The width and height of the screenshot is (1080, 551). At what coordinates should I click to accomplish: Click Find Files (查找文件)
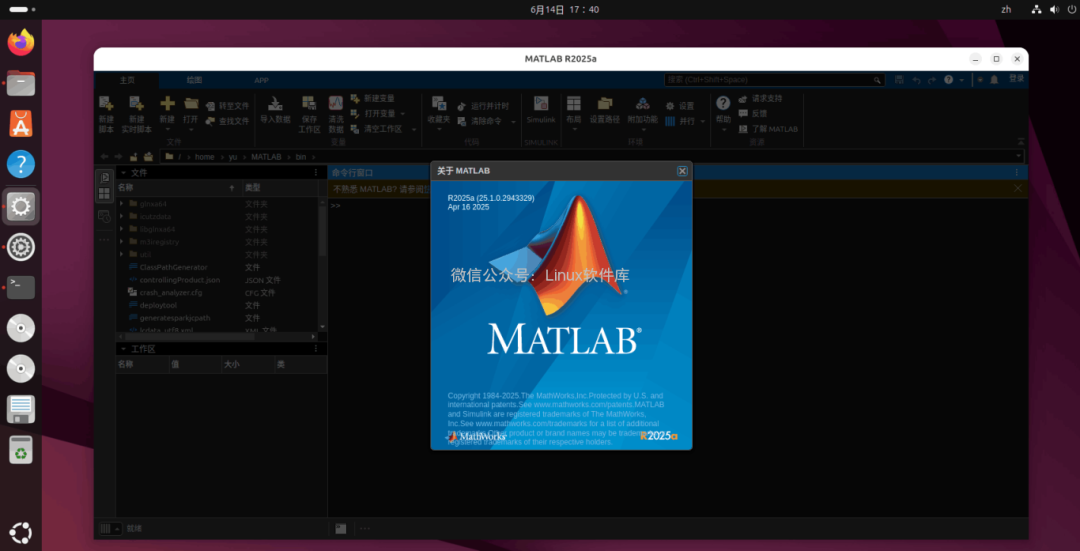coord(227,121)
